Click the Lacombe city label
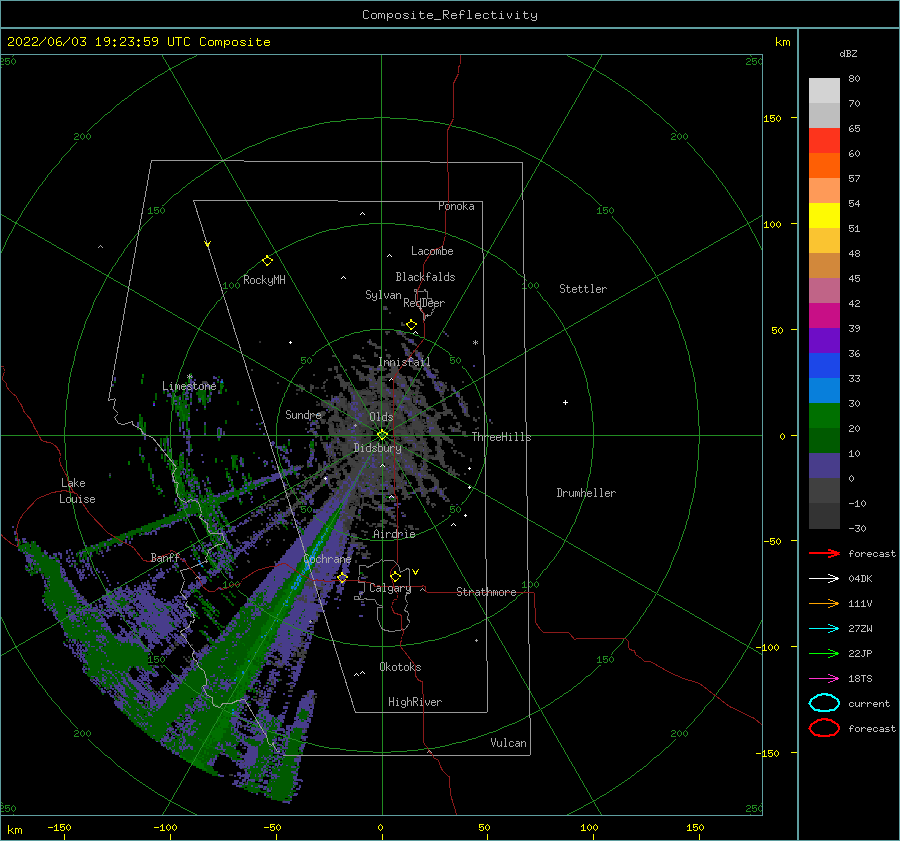Image resolution: width=900 pixels, height=841 pixels. (432, 251)
